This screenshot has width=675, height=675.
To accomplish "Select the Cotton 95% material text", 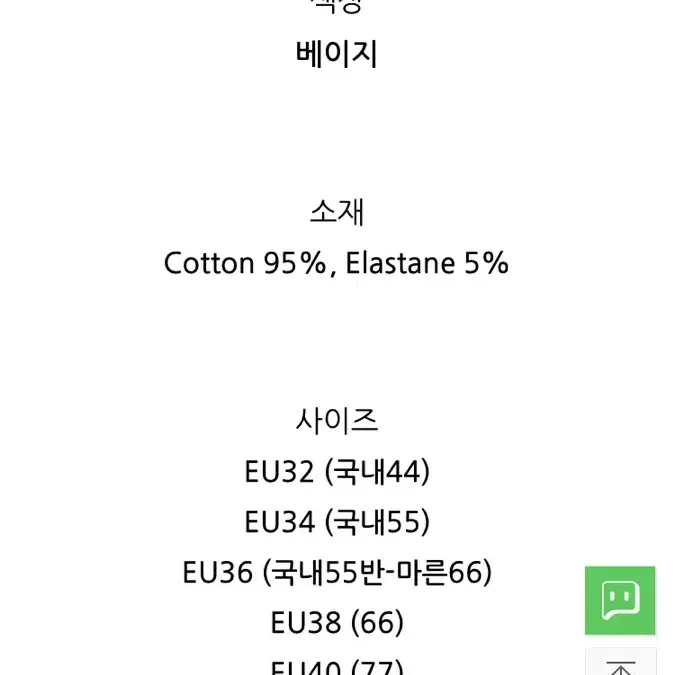I will pyautogui.click(x=245, y=263).
